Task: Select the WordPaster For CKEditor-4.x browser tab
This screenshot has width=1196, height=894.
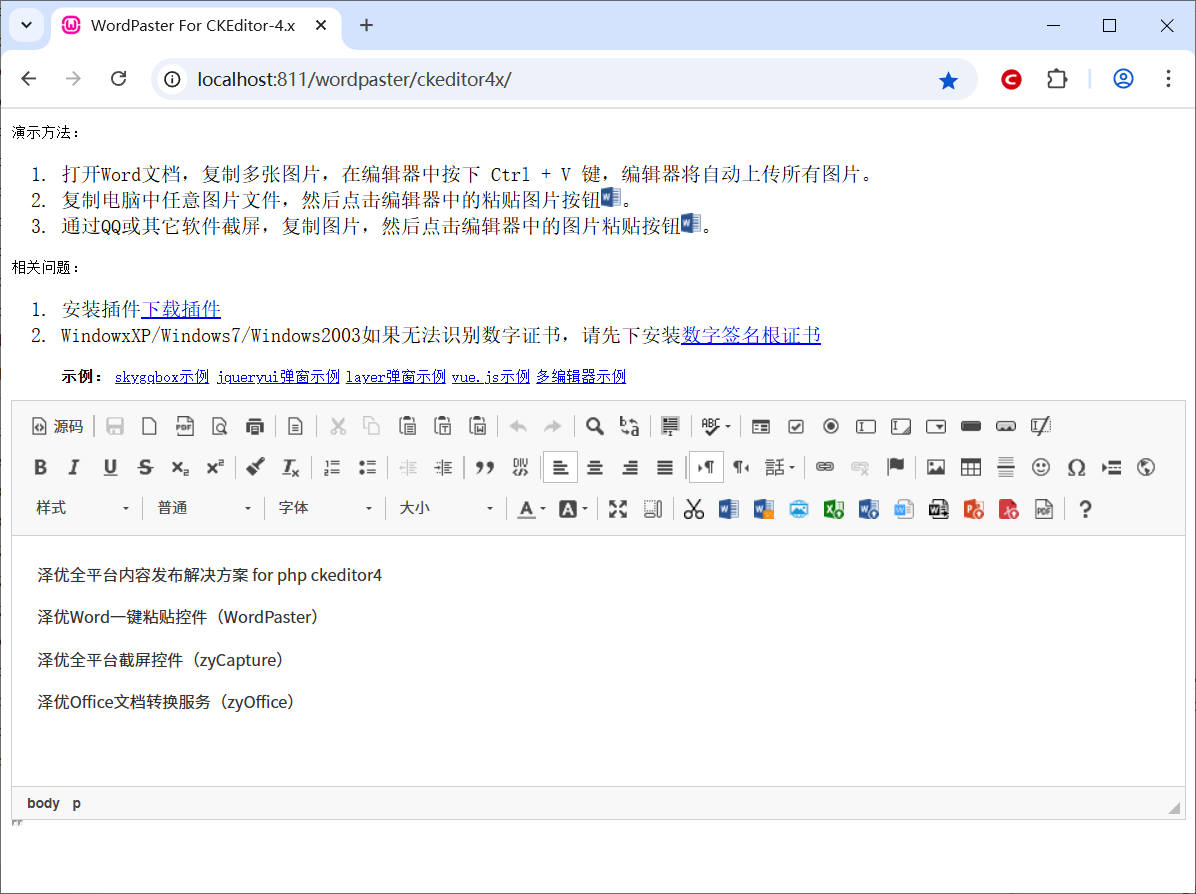Action: tap(192, 26)
